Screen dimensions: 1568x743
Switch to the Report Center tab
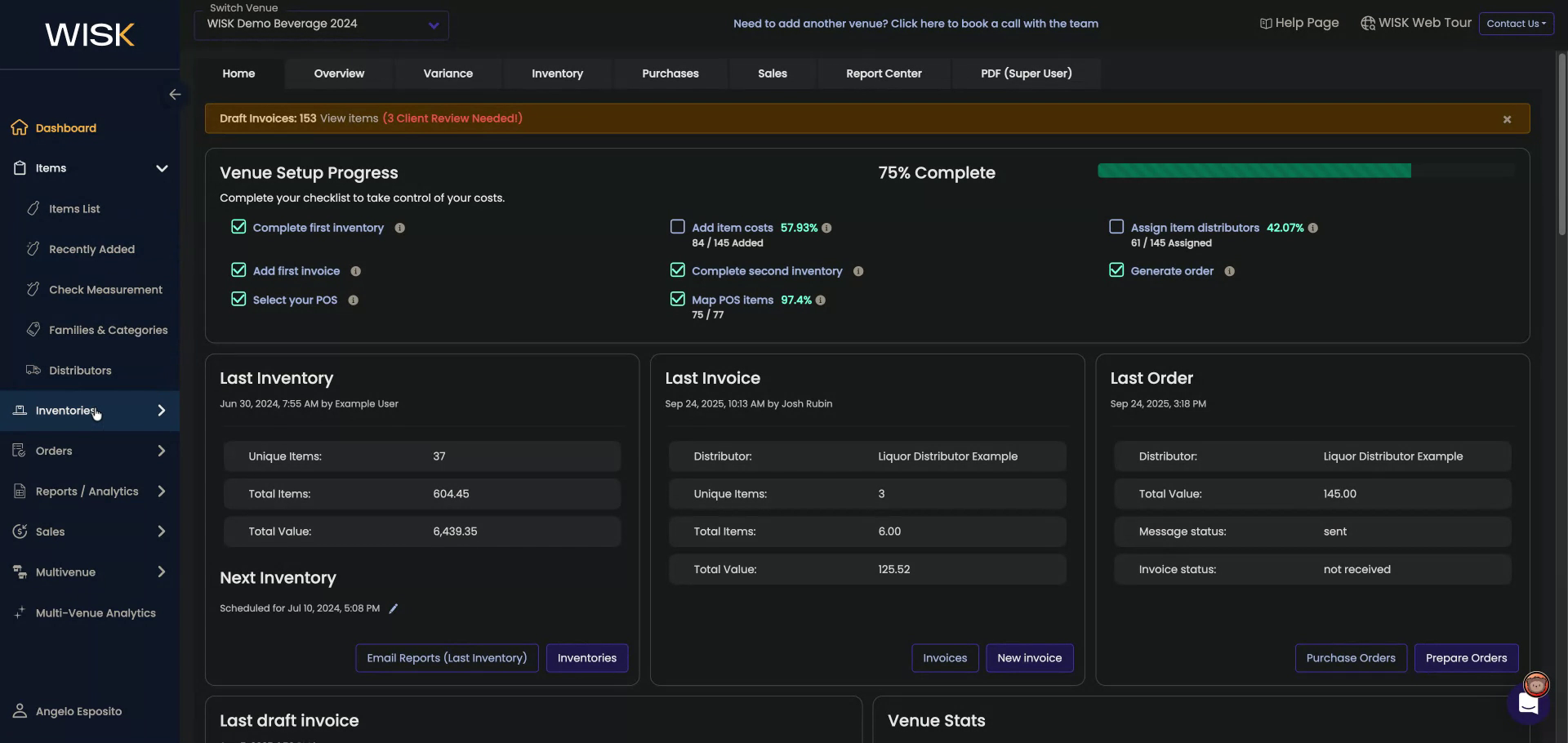[x=884, y=73]
